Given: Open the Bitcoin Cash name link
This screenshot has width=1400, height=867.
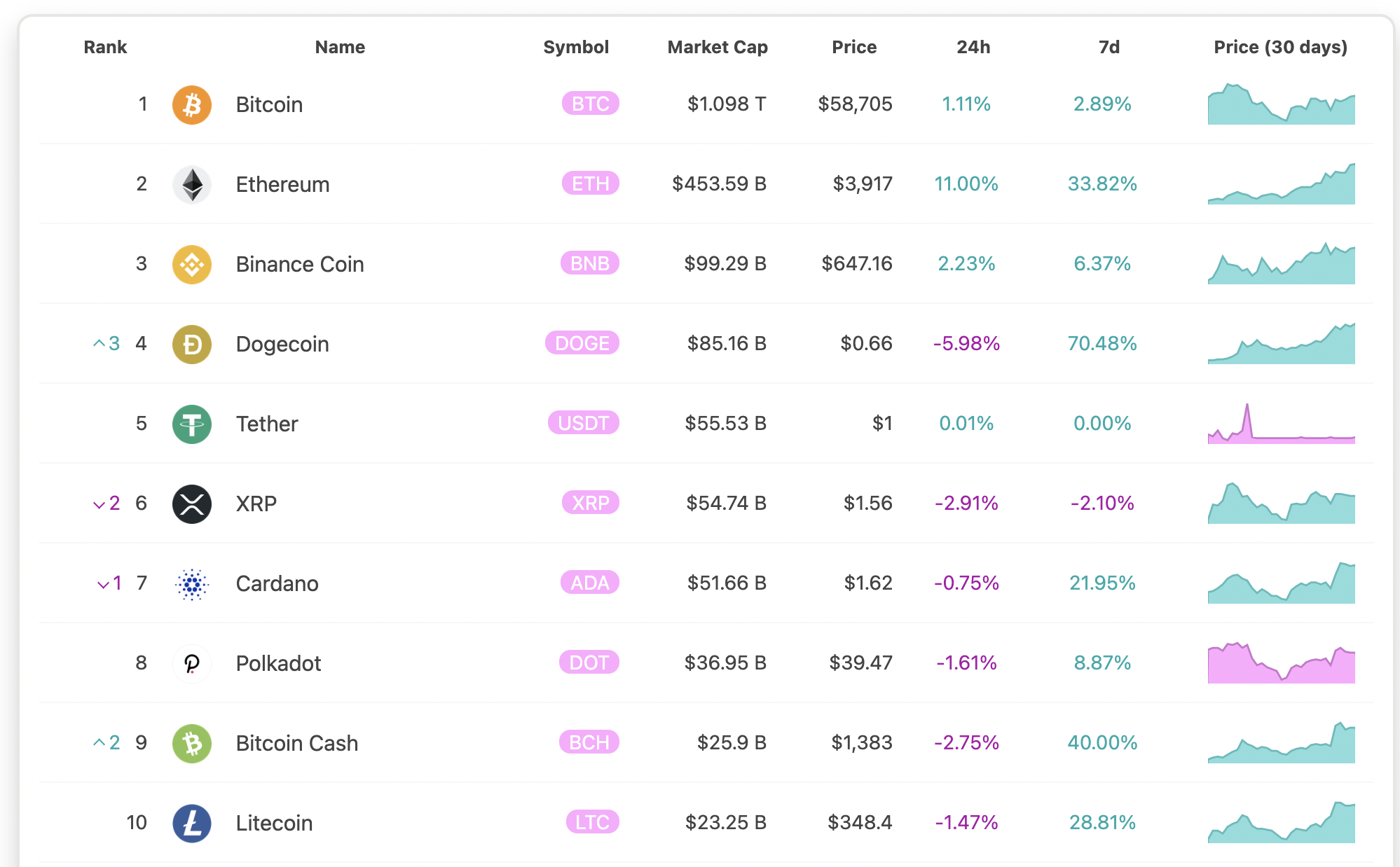Looking at the screenshot, I should click(x=296, y=743).
